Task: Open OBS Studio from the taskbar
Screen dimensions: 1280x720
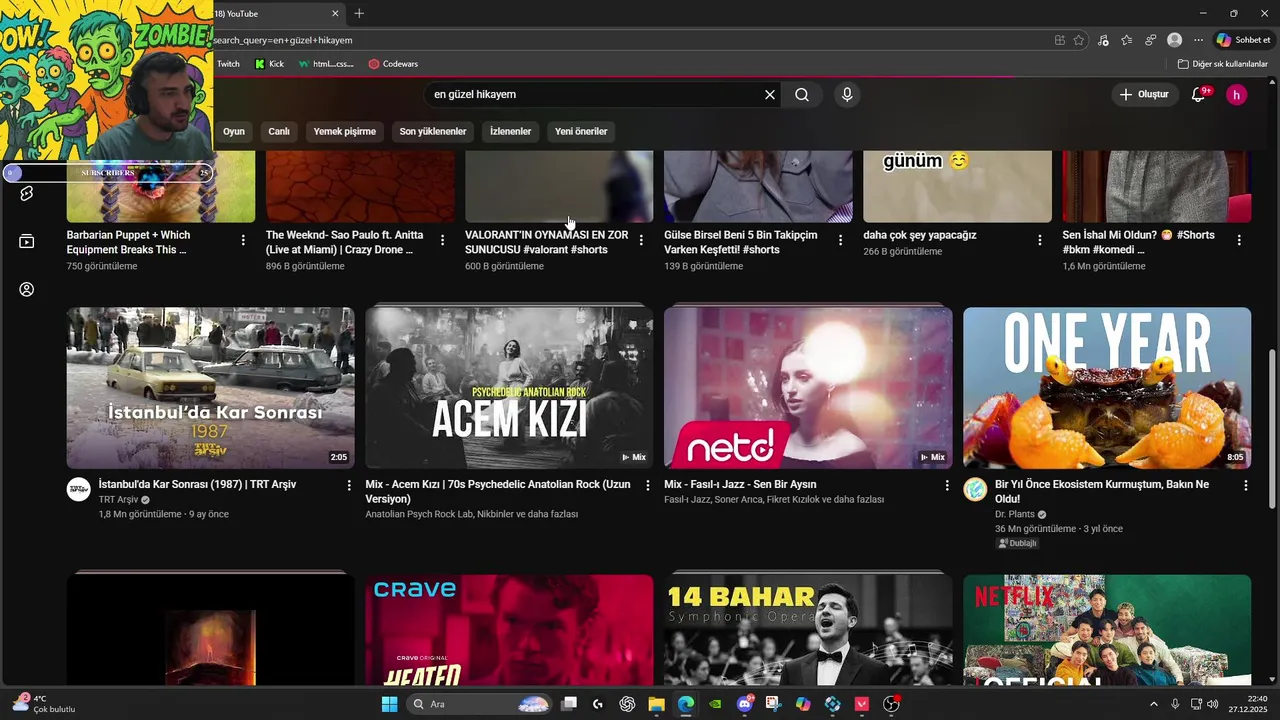Action: (x=891, y=704)
